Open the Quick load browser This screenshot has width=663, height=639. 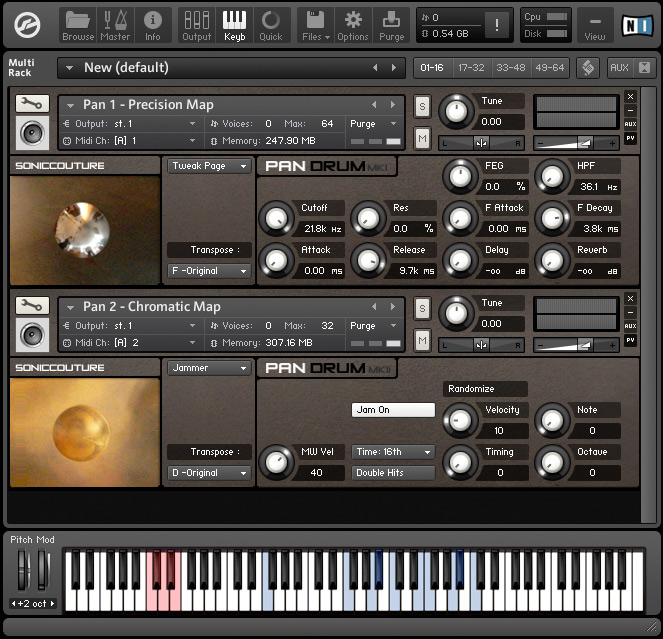271,25
